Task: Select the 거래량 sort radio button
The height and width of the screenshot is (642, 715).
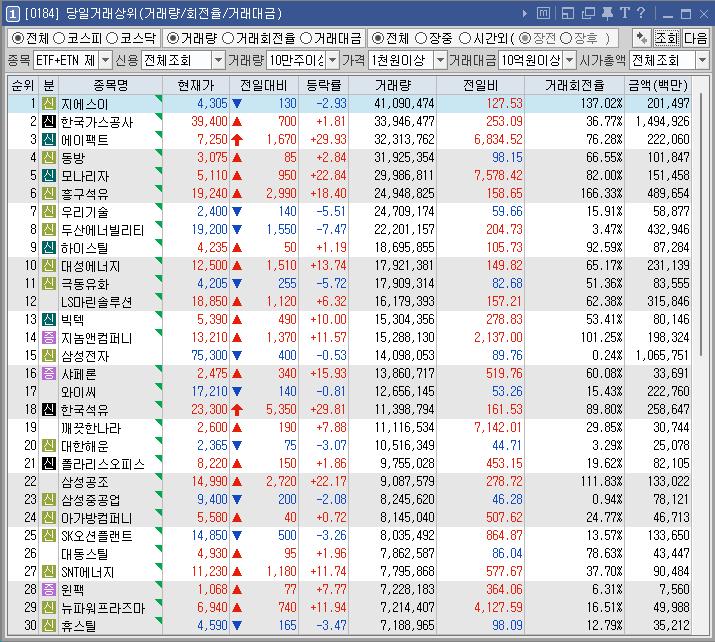Action: tap(173, 38)
